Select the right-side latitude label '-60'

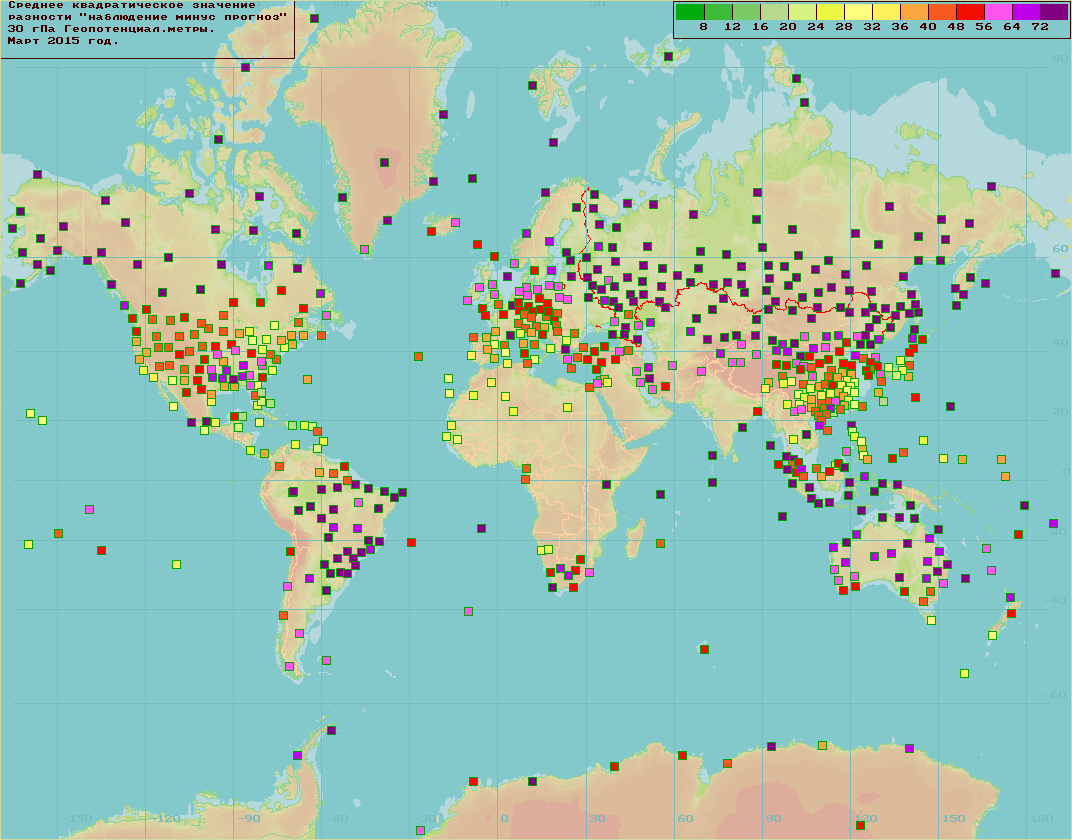point(1056,694)
